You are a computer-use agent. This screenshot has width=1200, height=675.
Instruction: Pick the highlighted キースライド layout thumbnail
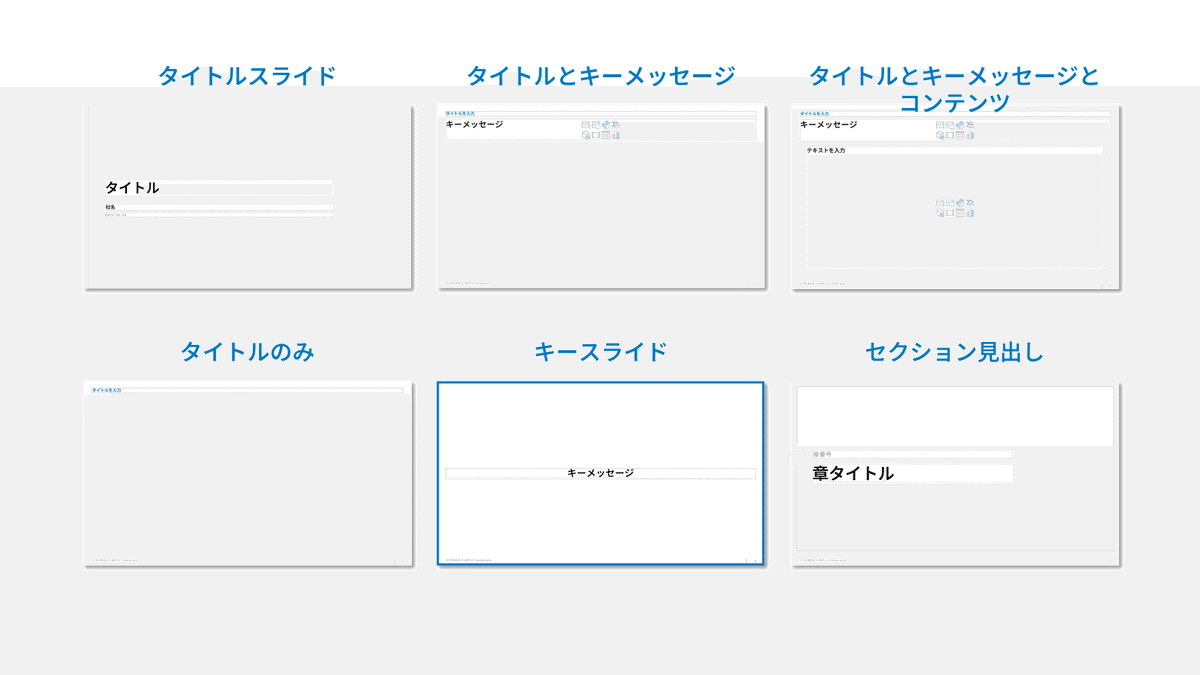(601, 473)
